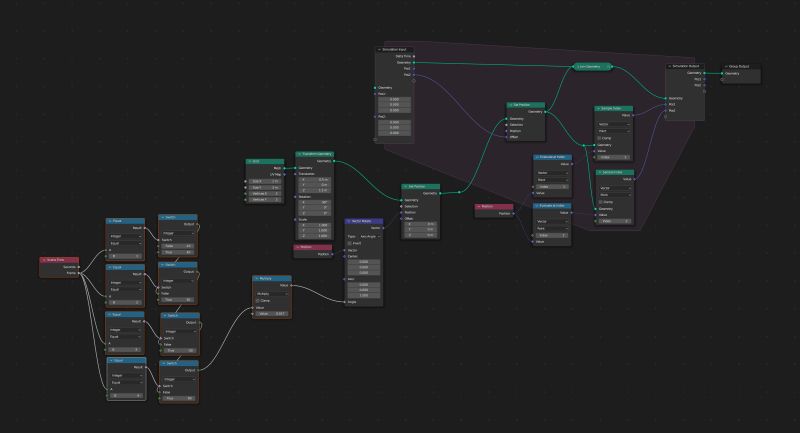The height and width of the screenshot is (433, 800).
Task: Click Multiply node Value output socket
Action: point(291,285)
